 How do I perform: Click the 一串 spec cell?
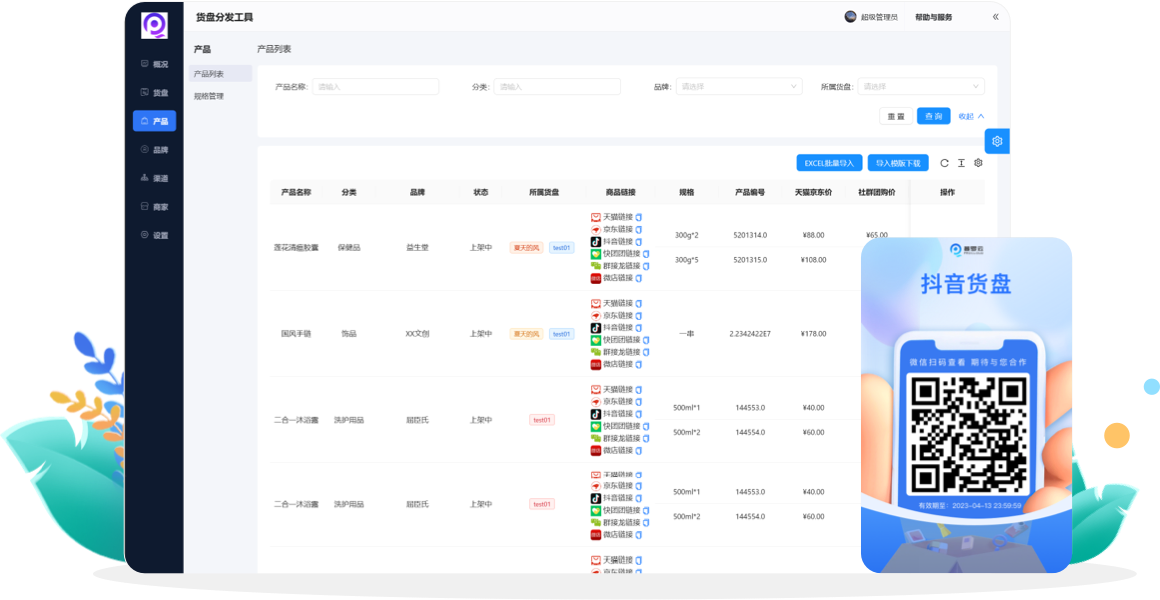pos(687,334)
